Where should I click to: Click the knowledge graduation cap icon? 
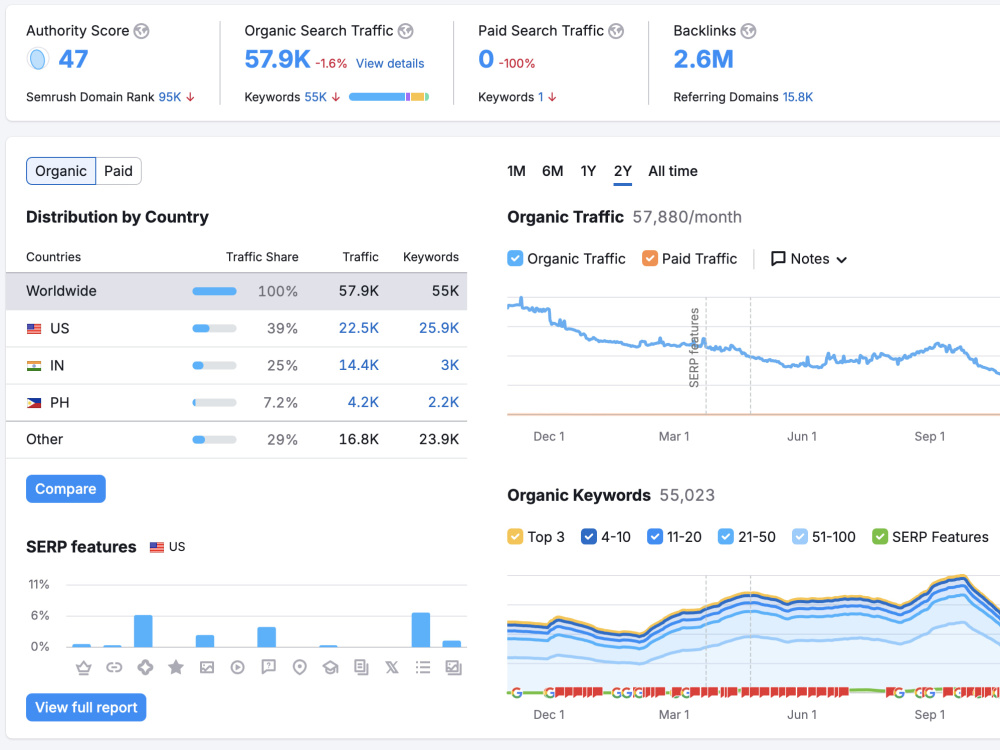click(x=330, y=668)
